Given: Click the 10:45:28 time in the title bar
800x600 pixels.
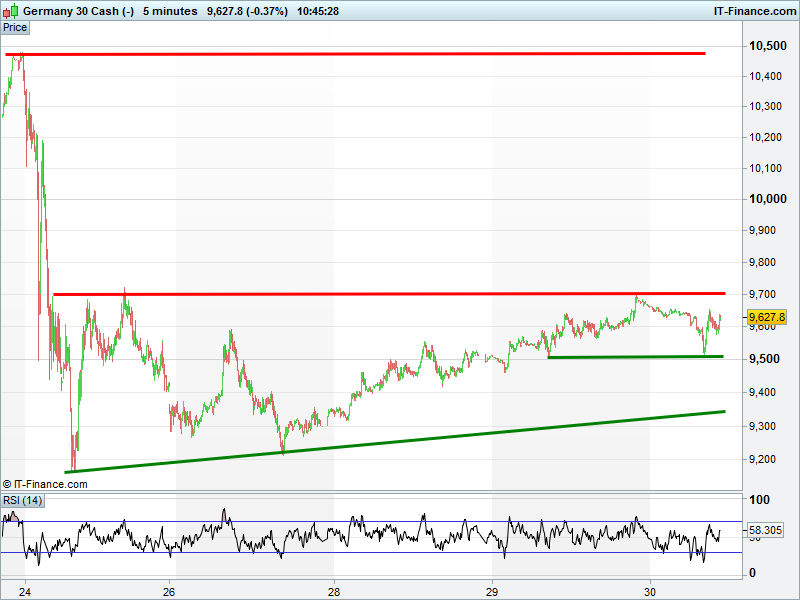Looking at the screenshot, I should (x=318, y=11).
